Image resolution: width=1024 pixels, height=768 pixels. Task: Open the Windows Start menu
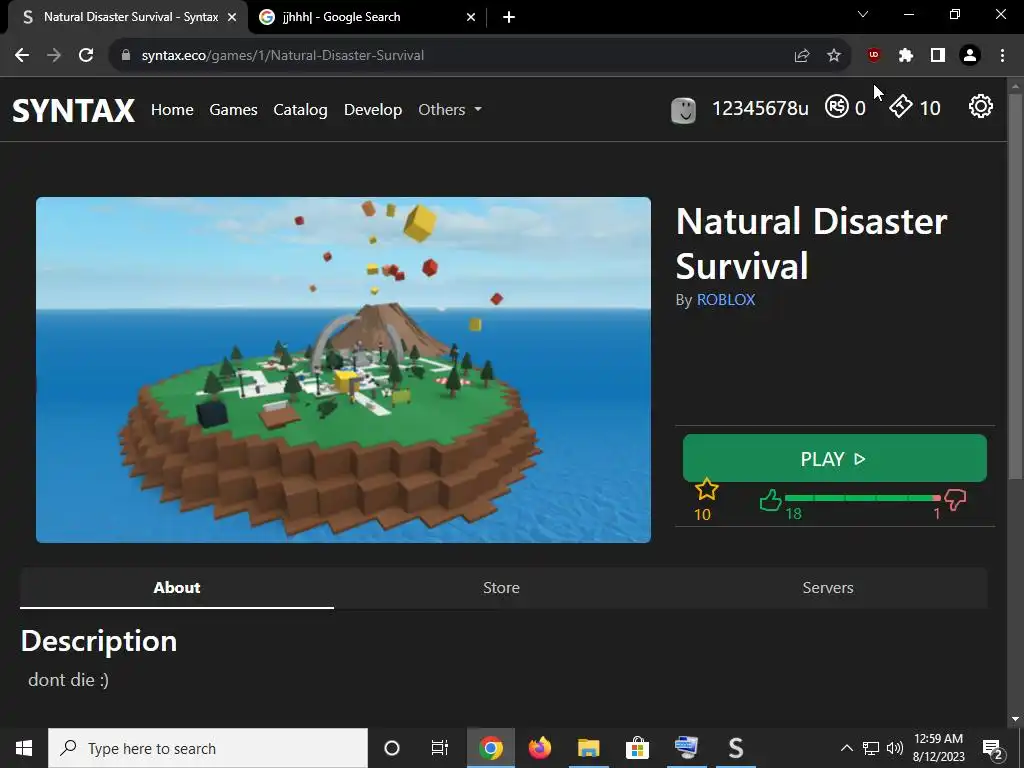[24, 748]
